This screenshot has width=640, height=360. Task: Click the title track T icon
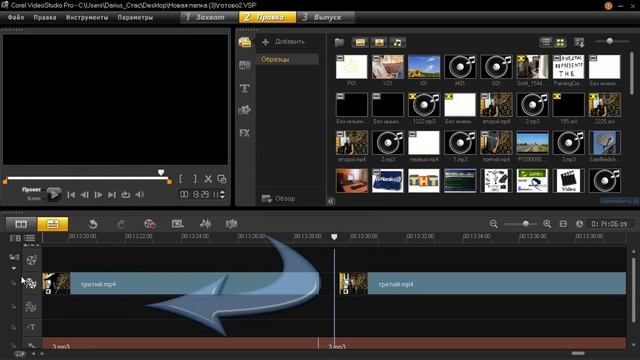(31, 327)
